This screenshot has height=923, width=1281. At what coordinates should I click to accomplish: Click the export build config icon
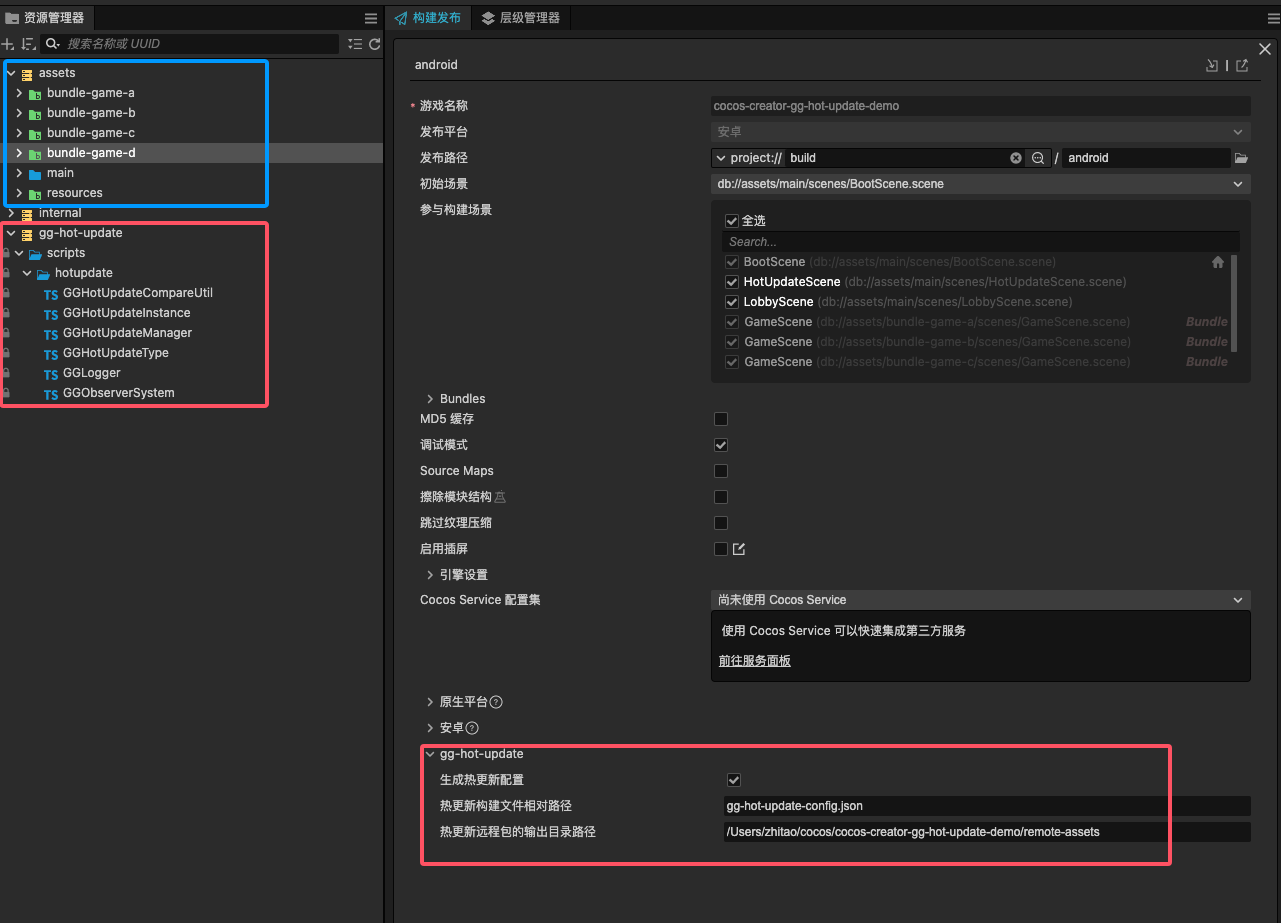1242,65
